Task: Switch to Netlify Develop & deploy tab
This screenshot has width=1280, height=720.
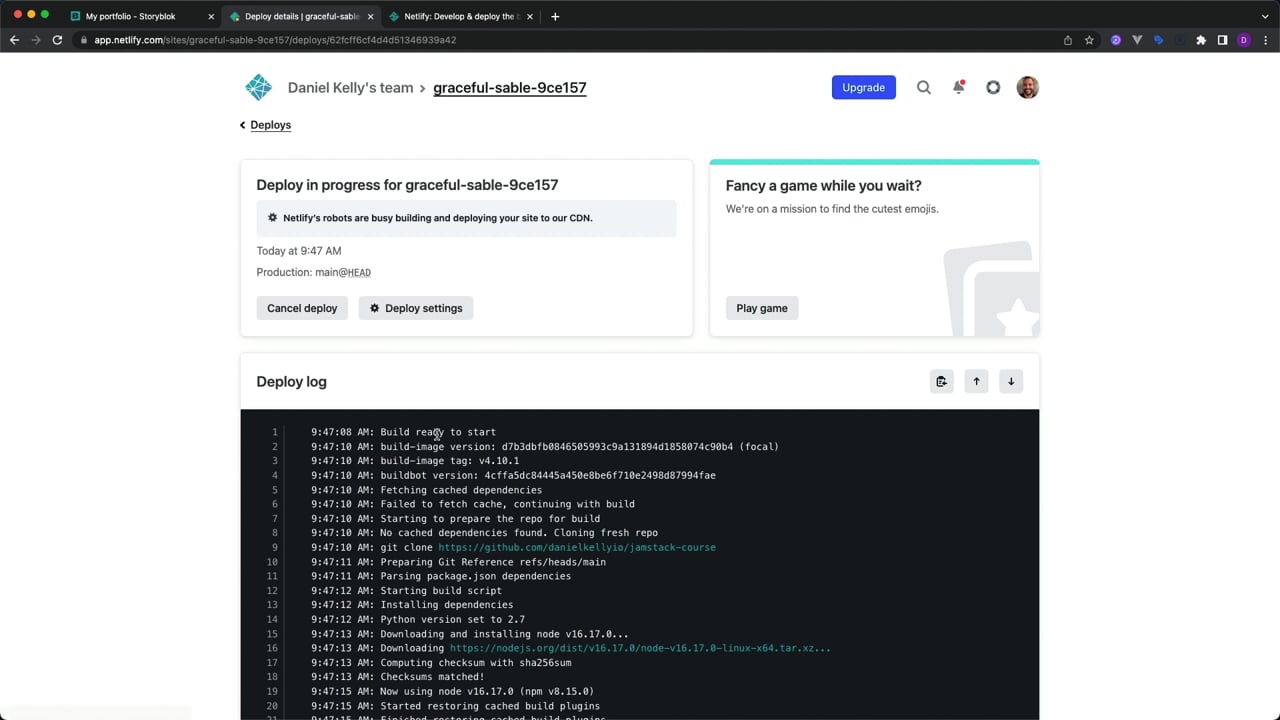Action: coord(460,17)
